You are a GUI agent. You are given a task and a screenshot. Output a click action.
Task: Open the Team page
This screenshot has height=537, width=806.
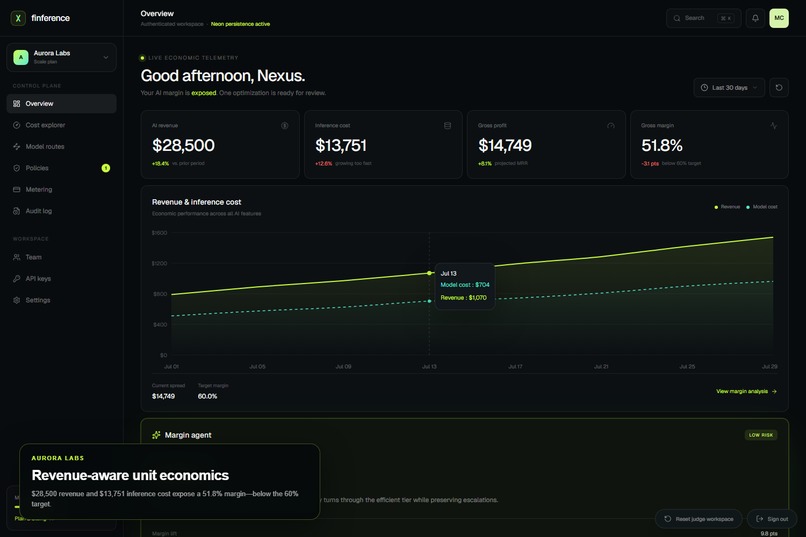coord(61,257)
